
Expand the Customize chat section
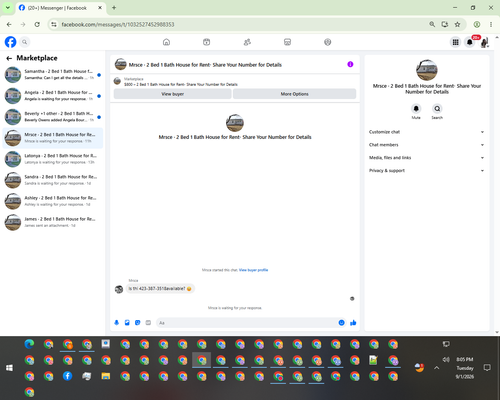coord(427,132)
